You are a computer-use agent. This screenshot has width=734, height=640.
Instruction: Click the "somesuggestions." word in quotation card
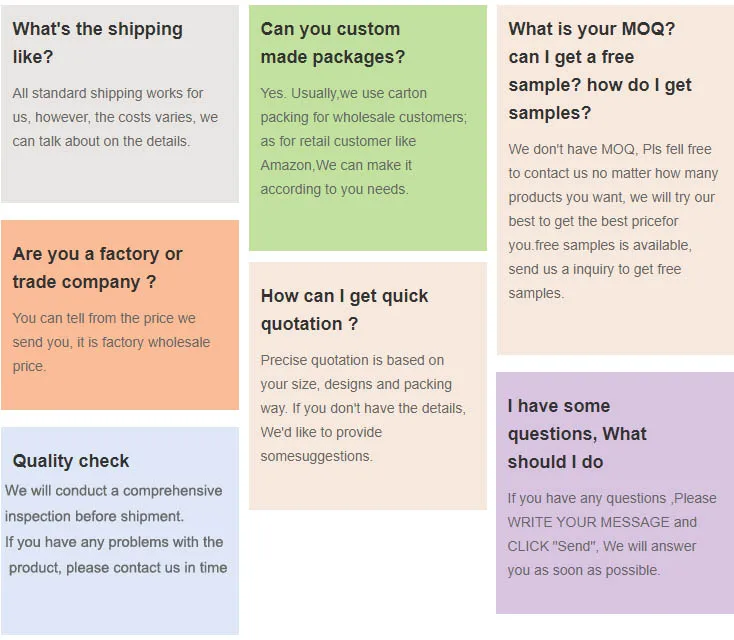pyautogui.click(x=316, y=456)
